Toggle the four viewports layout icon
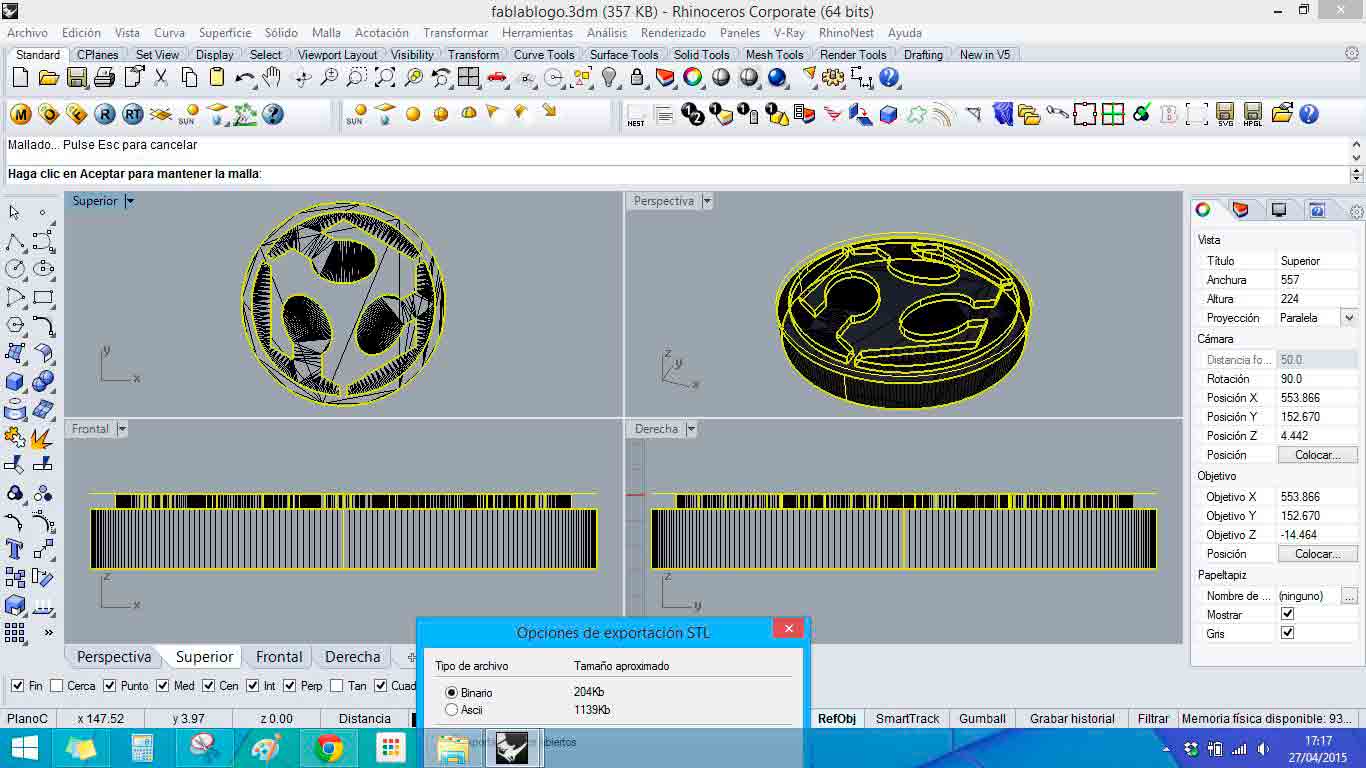This screenshot has height=768, width=1366. (468, 78)
